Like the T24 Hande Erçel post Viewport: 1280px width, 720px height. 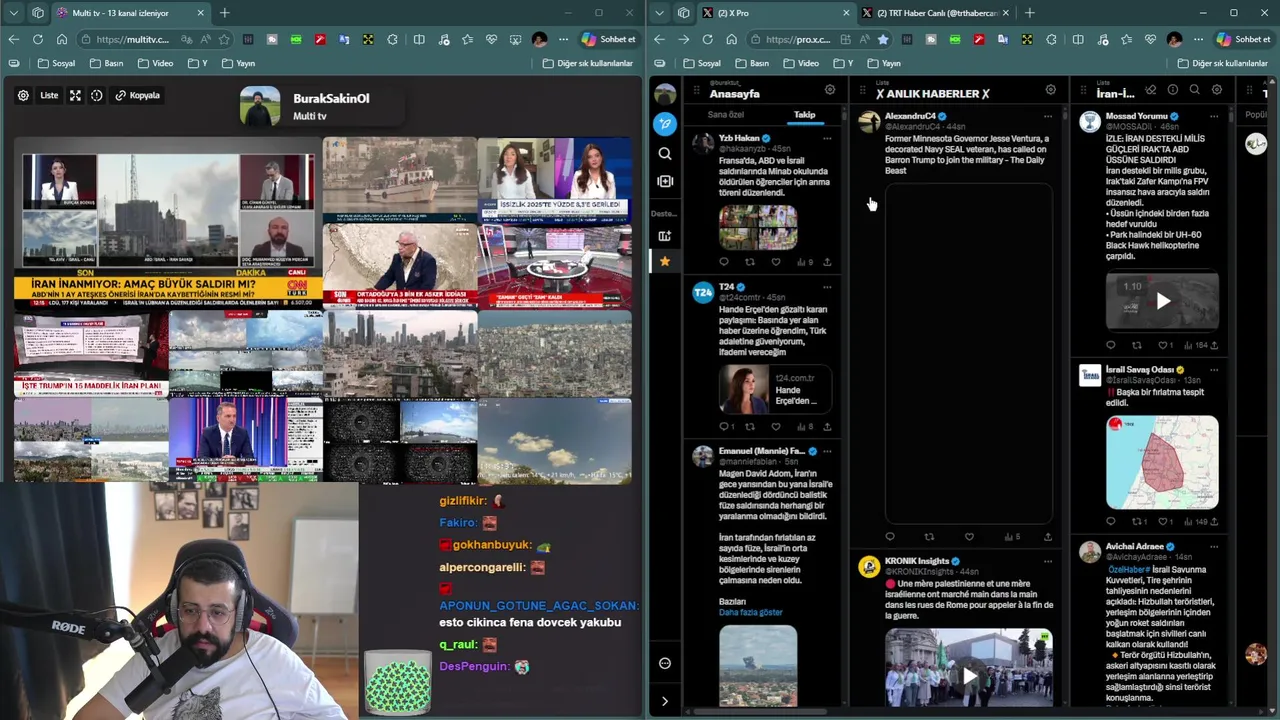pyautogui.click(x=776, y=427)
